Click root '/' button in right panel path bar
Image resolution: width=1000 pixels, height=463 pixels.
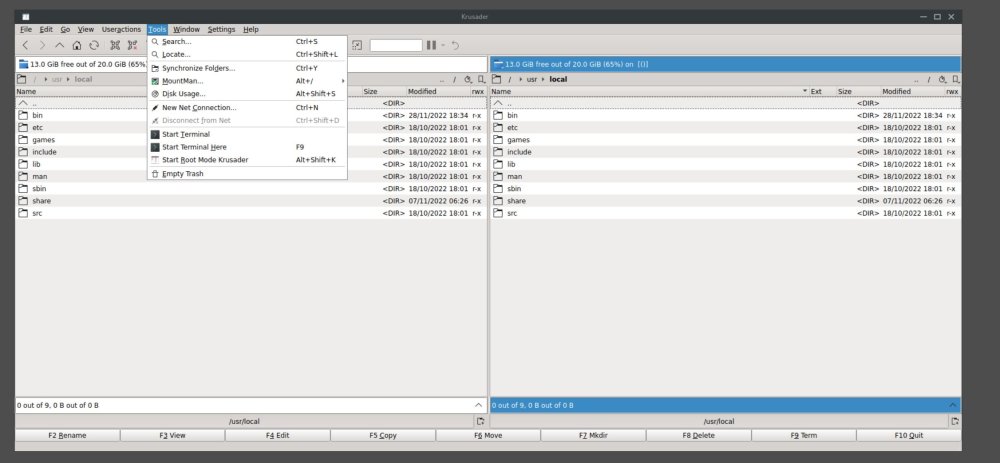[929, 80]
